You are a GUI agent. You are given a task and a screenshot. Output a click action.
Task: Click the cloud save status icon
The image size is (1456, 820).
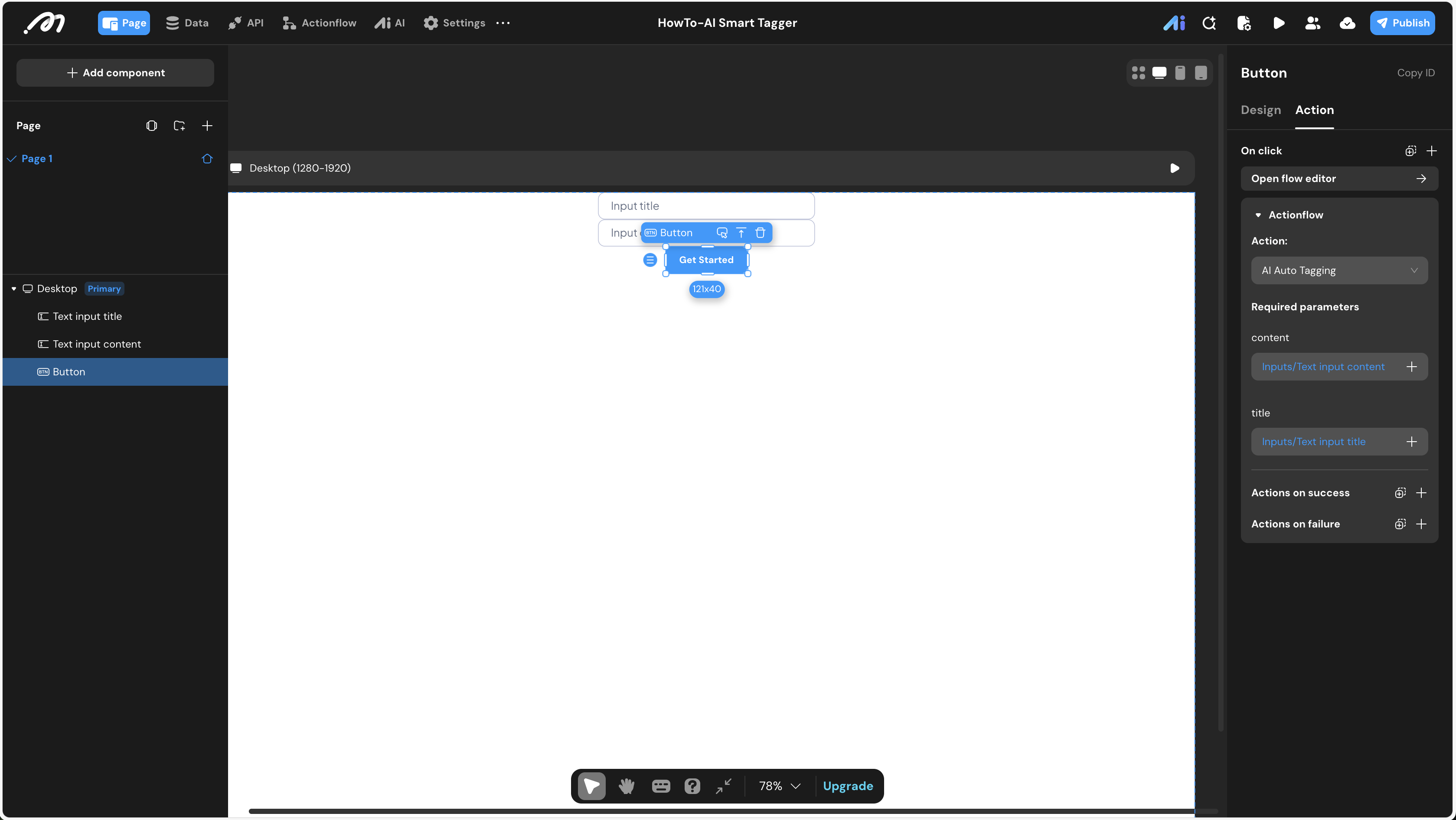tap(1347, 23)
